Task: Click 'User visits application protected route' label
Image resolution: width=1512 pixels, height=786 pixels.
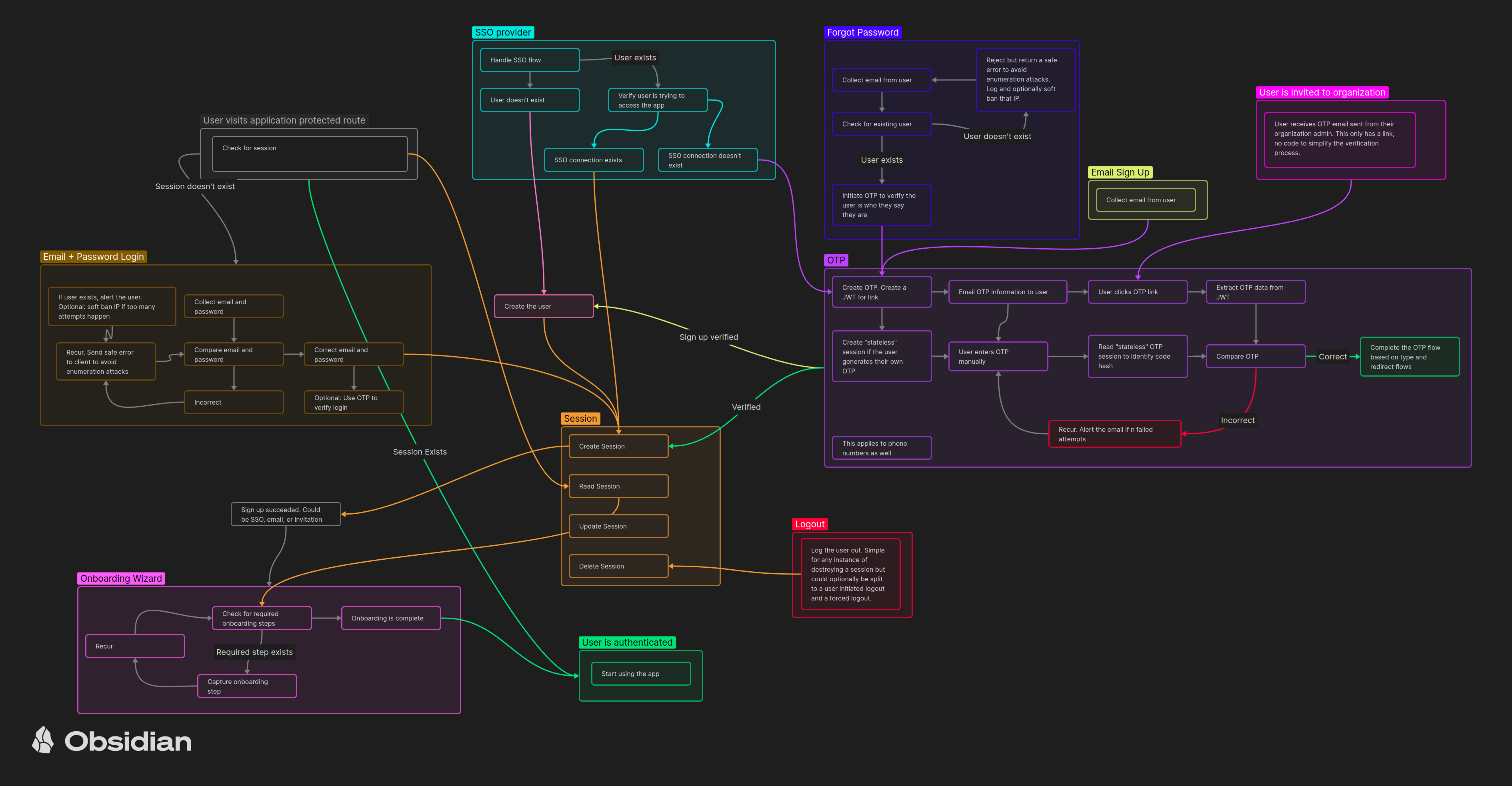Action: pyautogui.click(x=284, y=120)
